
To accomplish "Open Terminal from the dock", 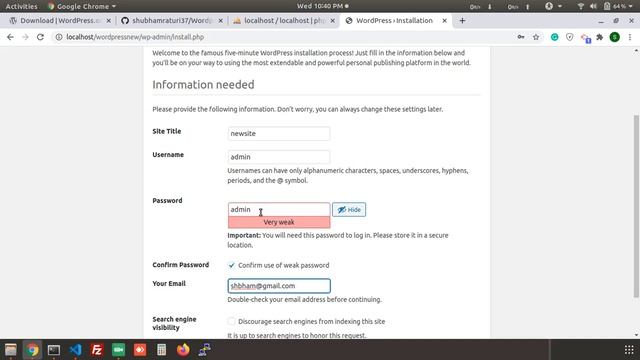I will [54, 350].
